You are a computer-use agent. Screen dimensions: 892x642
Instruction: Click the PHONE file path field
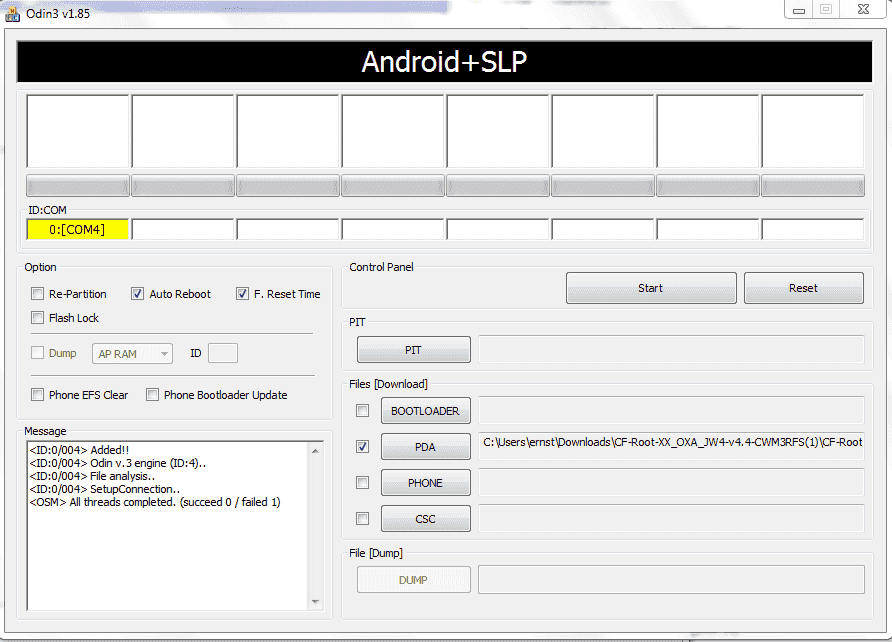[671, 482]
